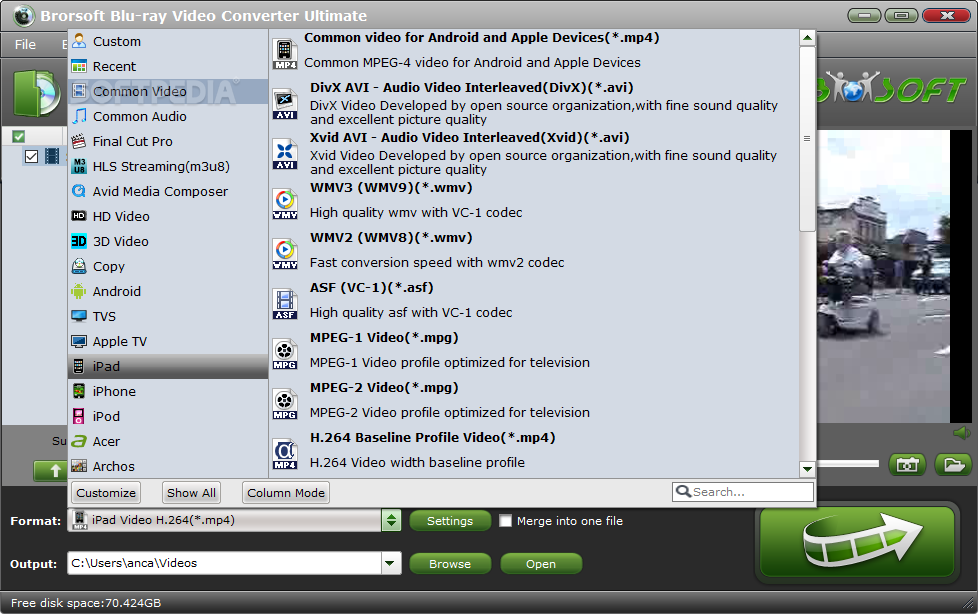Click the Apple TV icon

(x=79, y=341)
